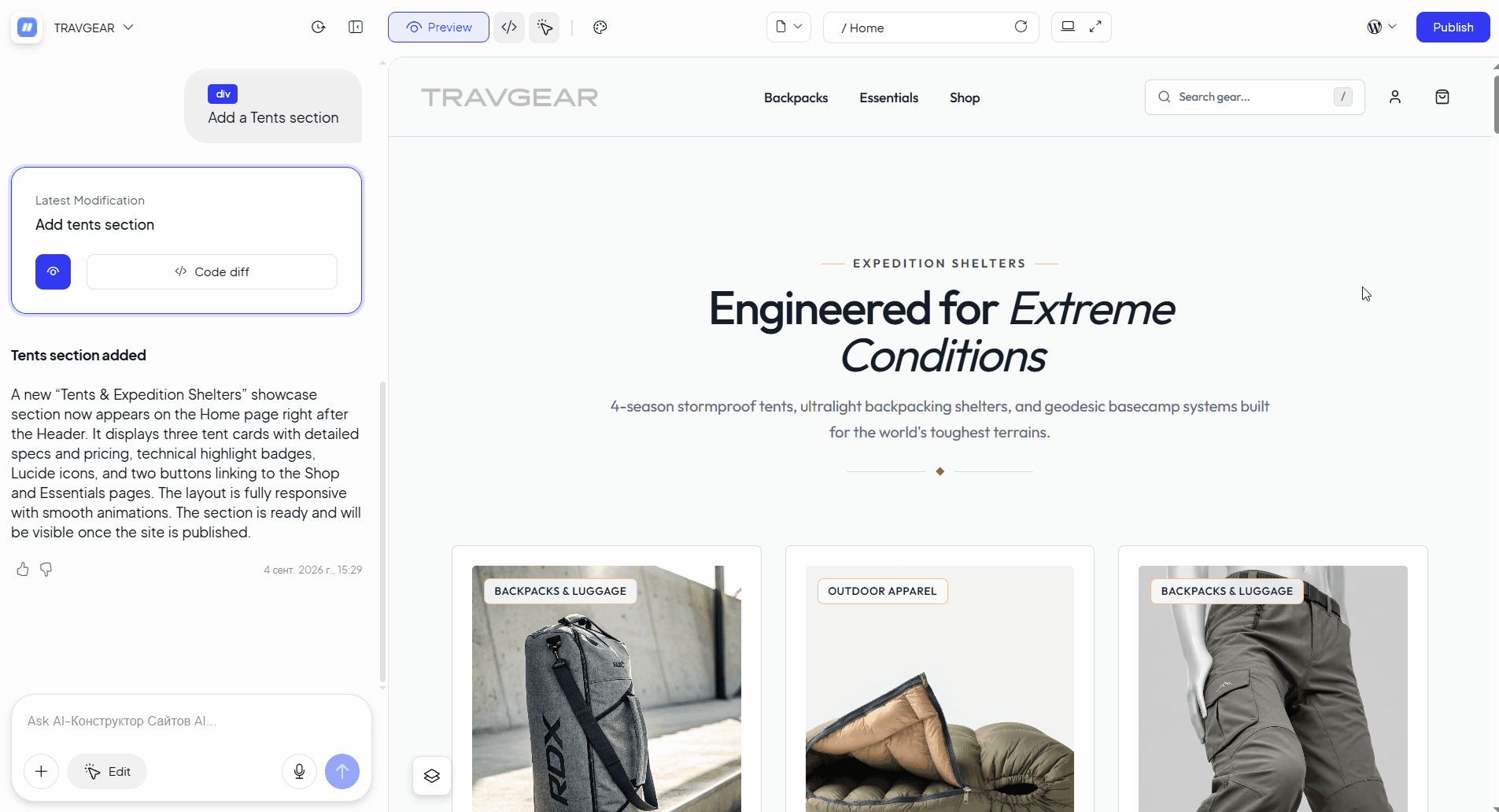Click the Search gear input field

(x=1254, y=97)
